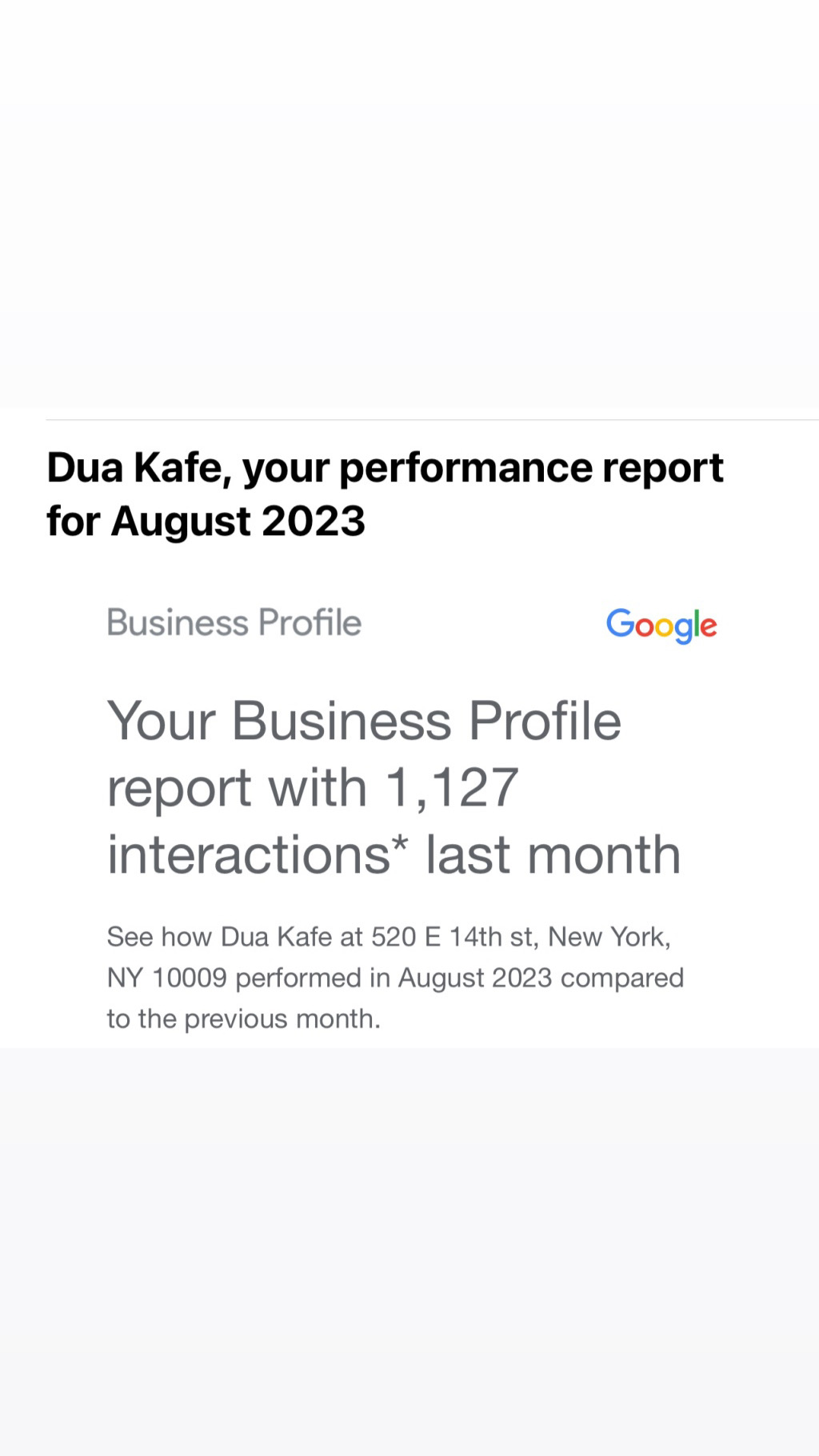Click the 1,127 interactions number

(452, 788)
